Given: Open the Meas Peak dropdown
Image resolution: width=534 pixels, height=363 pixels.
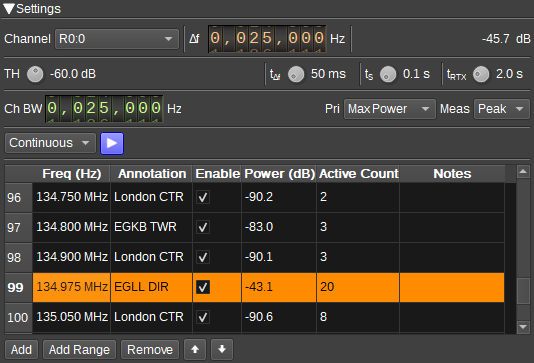Looking at the screenshot, I should (x=501, y=109).
